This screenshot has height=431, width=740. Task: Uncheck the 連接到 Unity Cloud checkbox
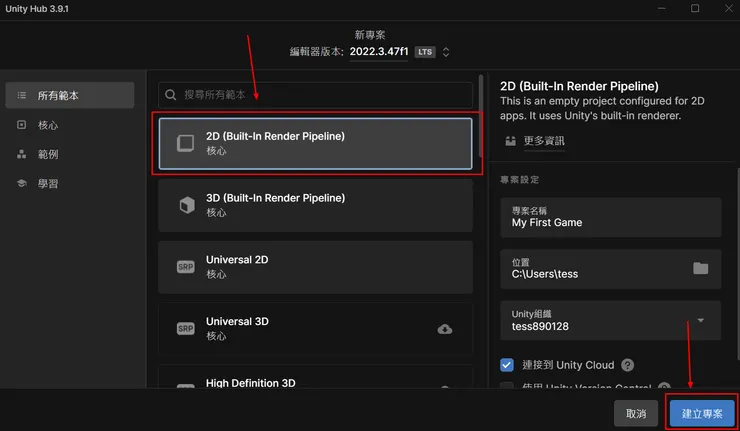pyautogui.click(x=507, y=365)
